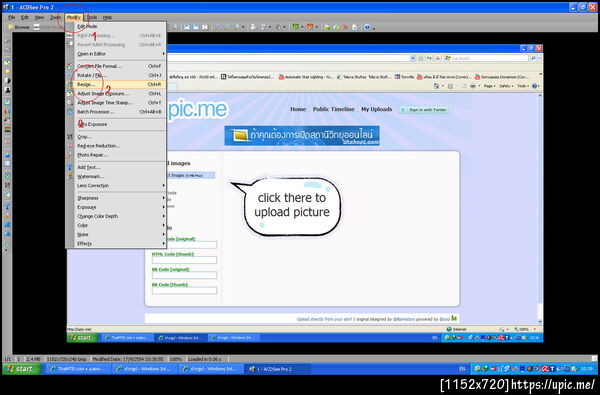Click the blue T text icon in left strip

click(7, 207)
